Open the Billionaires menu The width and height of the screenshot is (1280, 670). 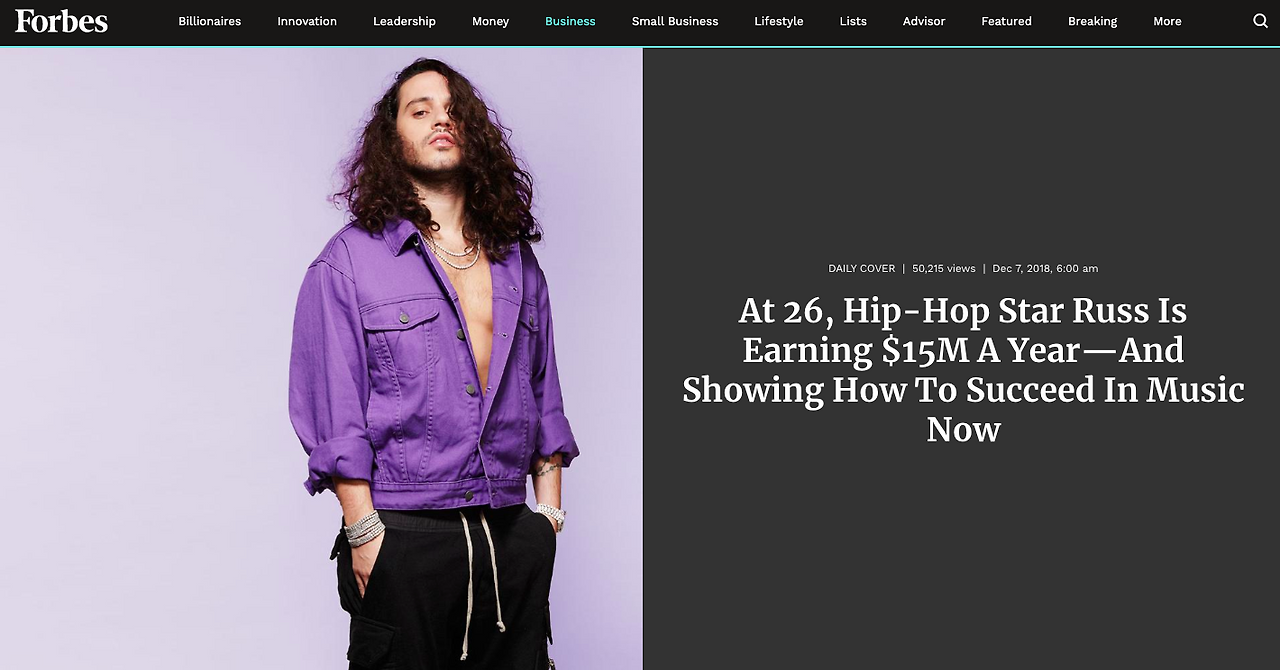point(210,21)
